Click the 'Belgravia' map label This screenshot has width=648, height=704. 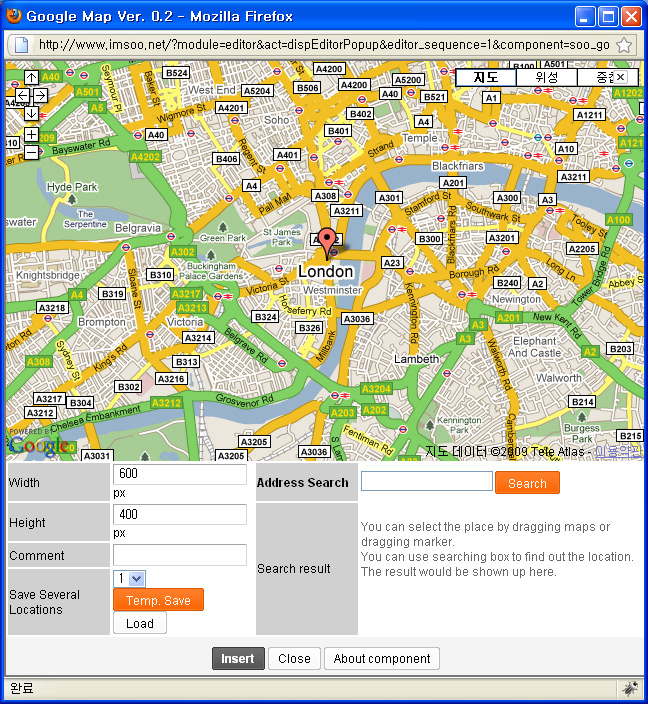coord(138,228)
